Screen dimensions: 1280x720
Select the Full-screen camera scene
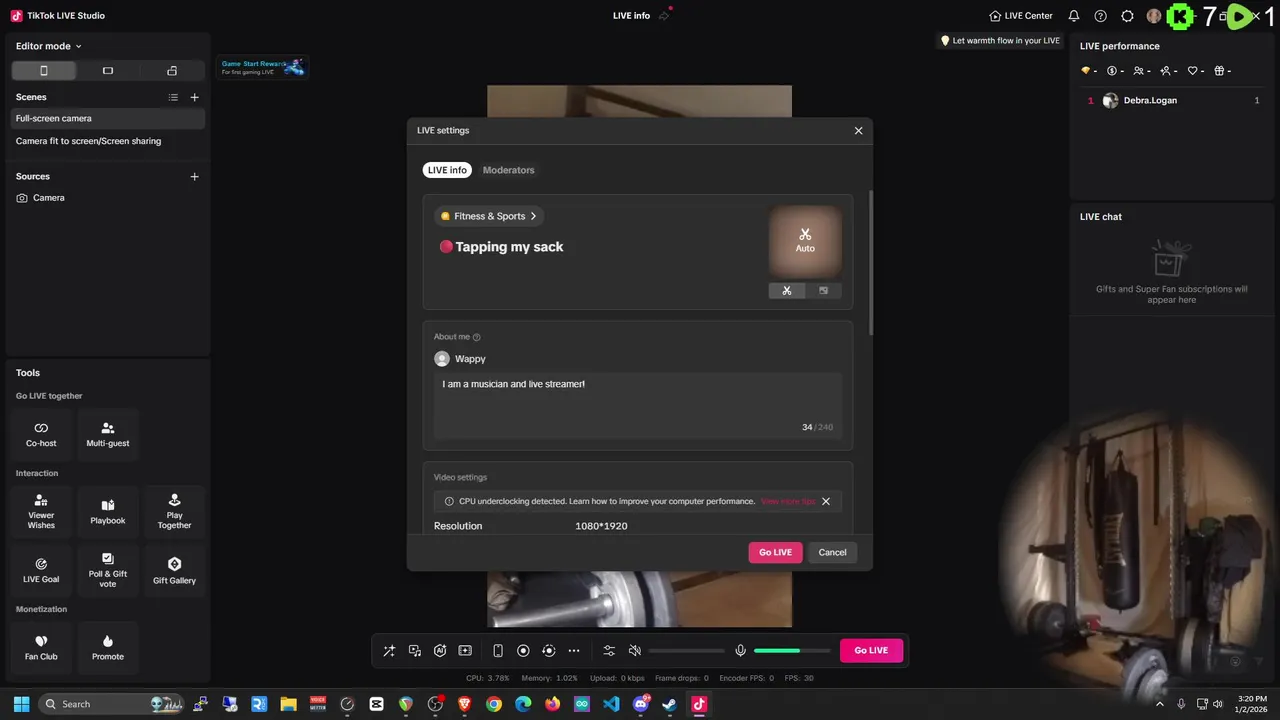coord(108,118)
